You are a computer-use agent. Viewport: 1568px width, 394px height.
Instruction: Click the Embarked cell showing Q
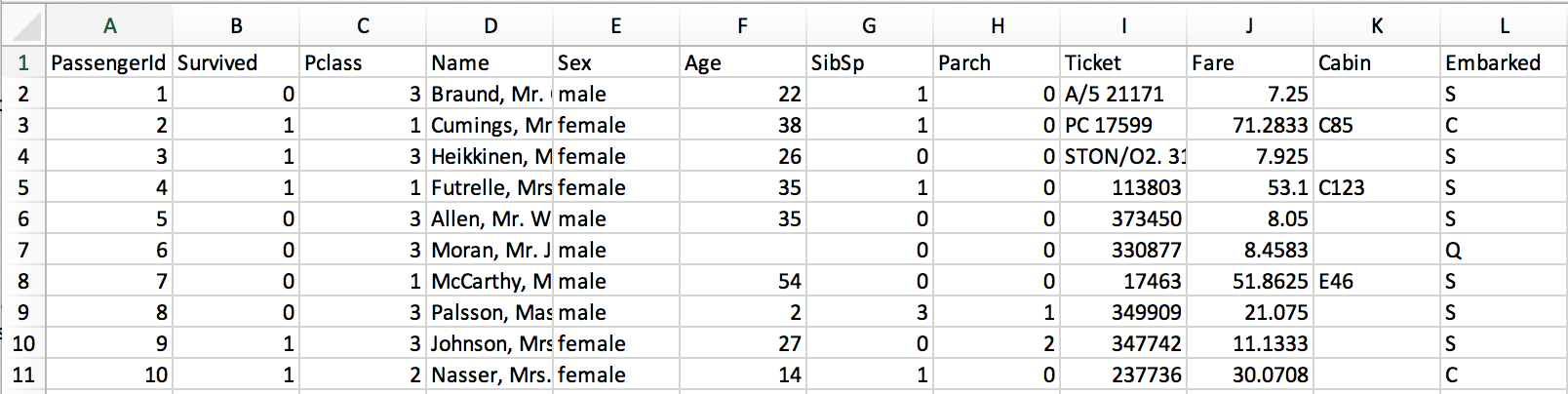click(1504, 250)
